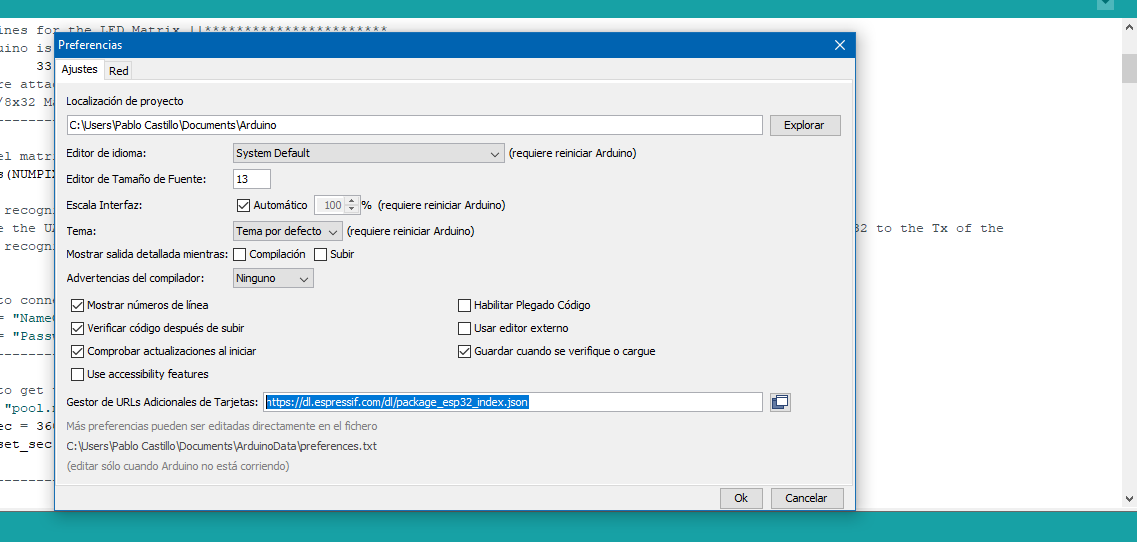The width and height of the screenshot is (1137, 542).
Task: Toggle Mostrar números de línea checkbox
Action: 78,305
